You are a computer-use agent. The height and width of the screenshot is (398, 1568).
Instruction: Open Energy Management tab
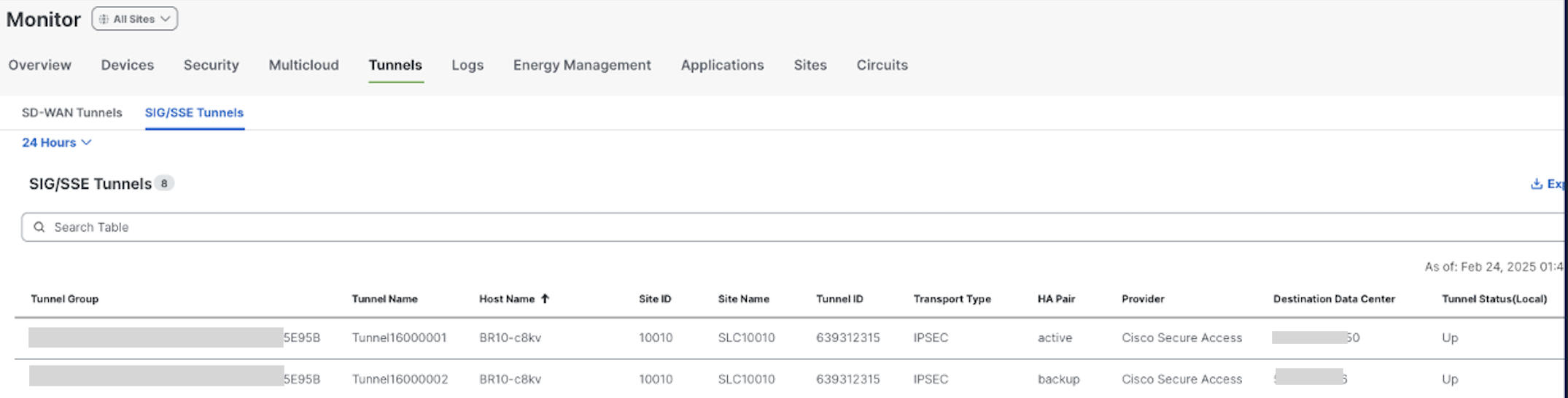pyautogui.click(x=582, y=65)
